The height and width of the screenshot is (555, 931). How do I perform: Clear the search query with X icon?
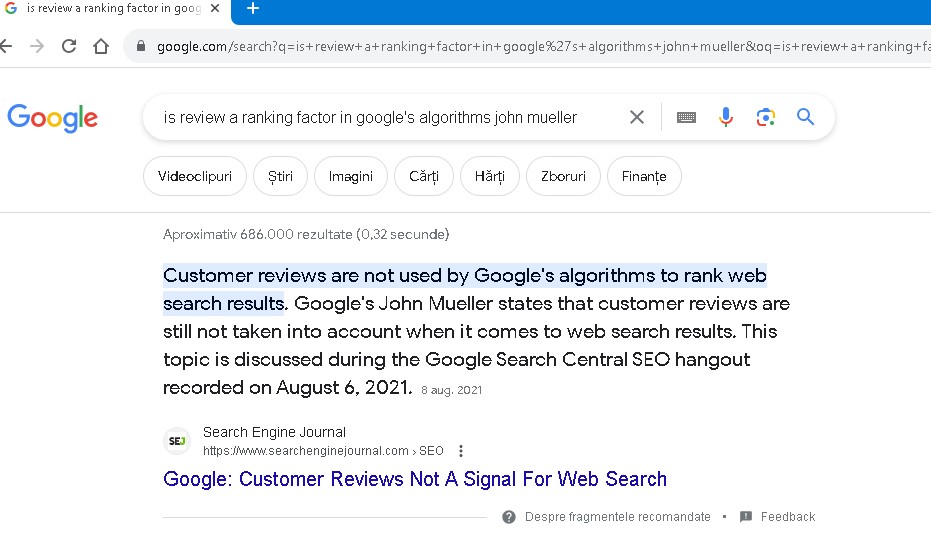(x=636, y=117)
